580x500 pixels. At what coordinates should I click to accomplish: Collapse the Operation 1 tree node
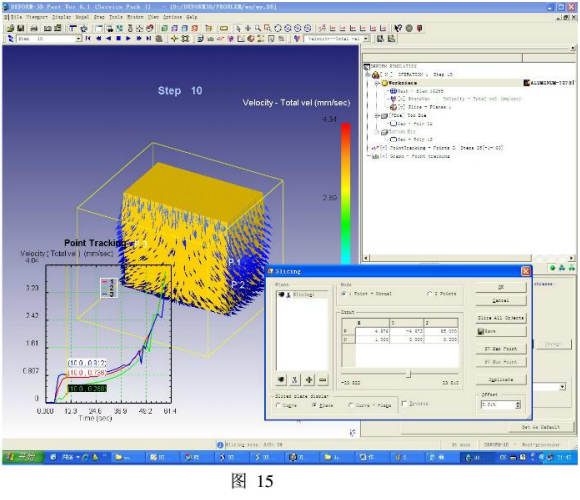pos(368,75)
